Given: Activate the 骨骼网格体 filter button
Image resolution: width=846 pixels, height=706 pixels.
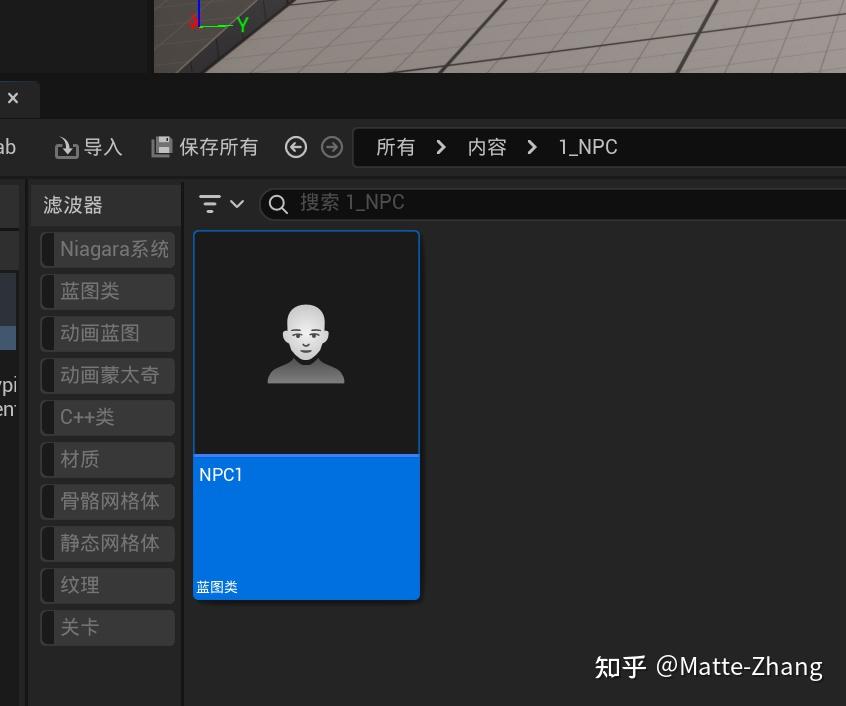Looking at the screenshot, I should pyautogui.click(x=107, y=501).
